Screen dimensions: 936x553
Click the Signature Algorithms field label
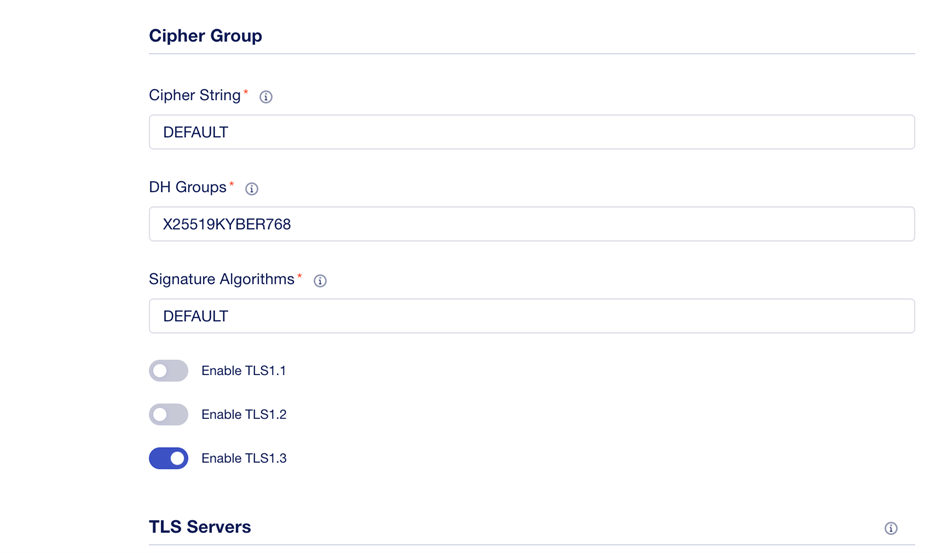coord(221,279)
